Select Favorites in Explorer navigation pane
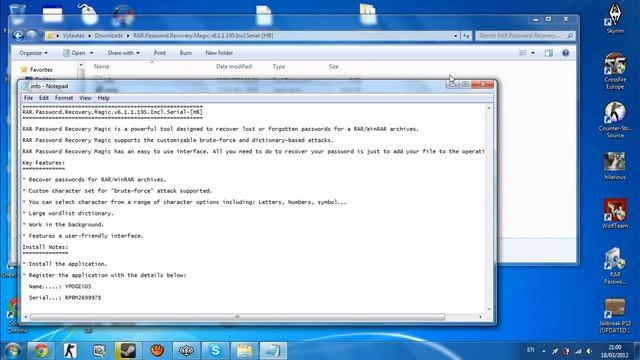This screenshot has width=640, height=360. 41,70
